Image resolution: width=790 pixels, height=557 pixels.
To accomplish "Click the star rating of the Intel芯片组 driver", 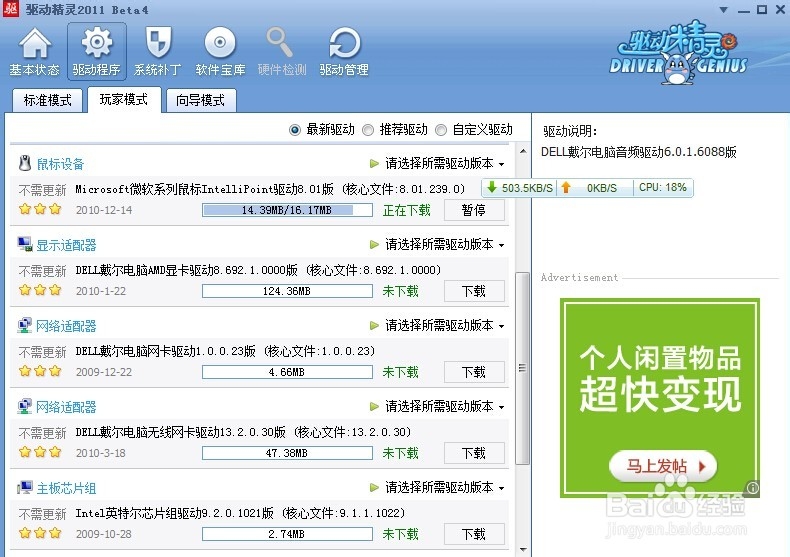I will tap(40, 533).
